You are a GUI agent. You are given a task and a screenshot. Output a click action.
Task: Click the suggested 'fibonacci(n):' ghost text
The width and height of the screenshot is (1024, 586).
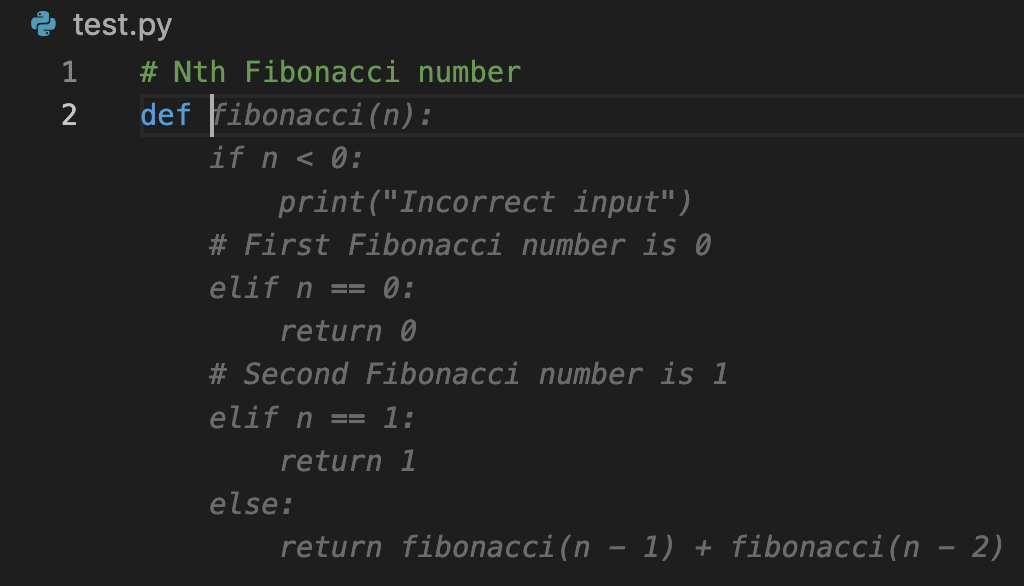321,116
